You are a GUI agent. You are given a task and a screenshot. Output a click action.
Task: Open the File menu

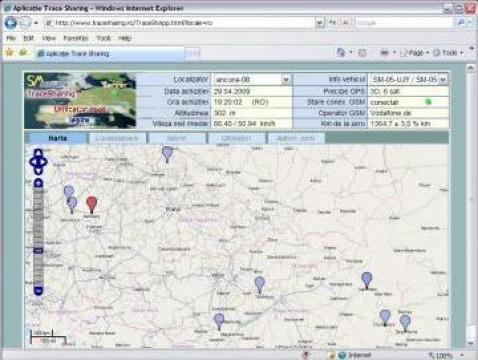click(x=11, y=38)
